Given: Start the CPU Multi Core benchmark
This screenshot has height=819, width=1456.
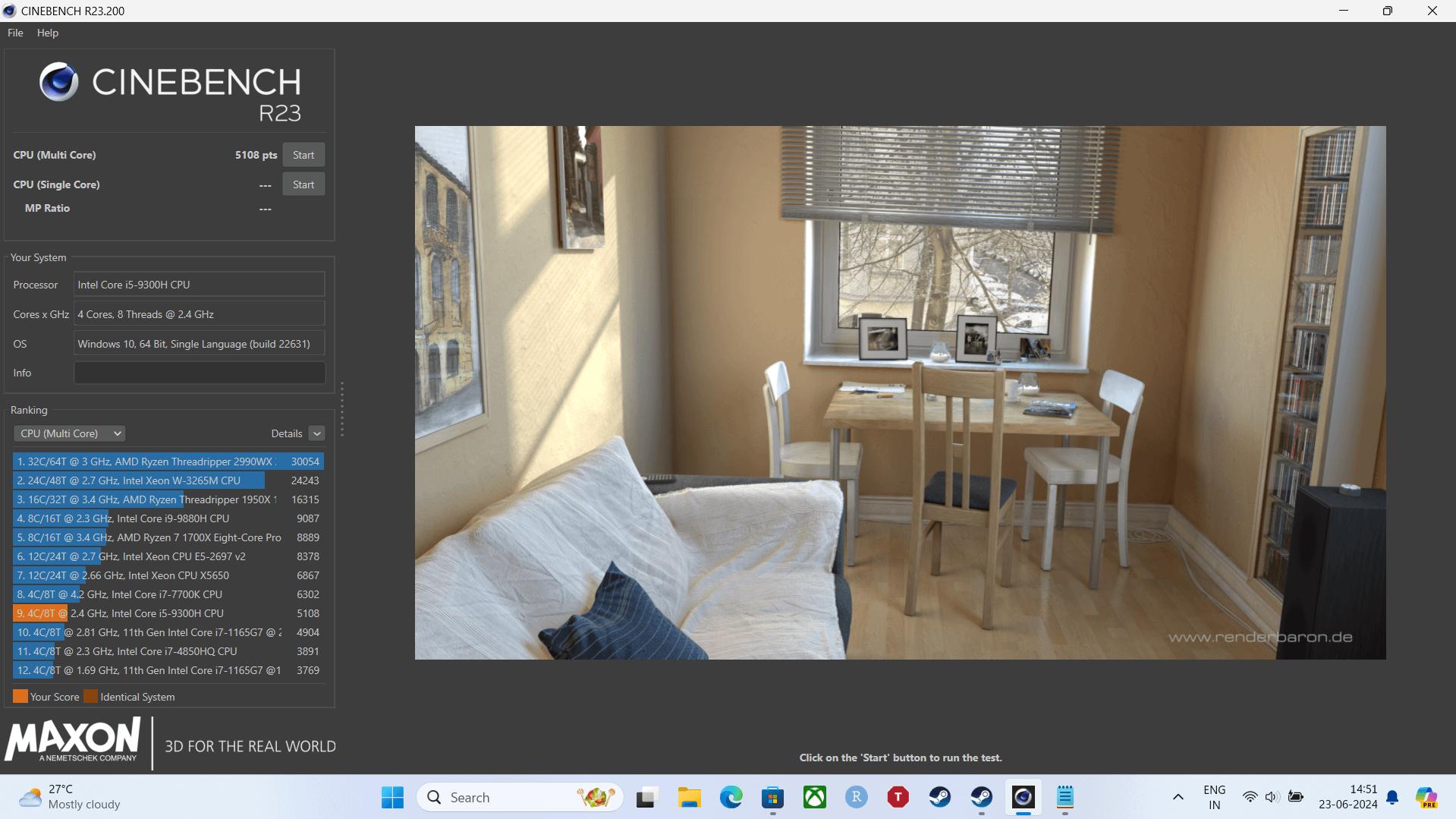Looking at the screenshot, I should (x=303, y=155).
